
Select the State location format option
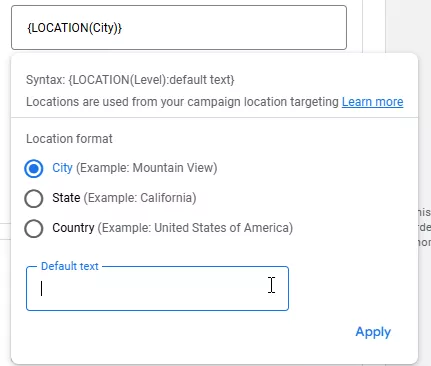click(x=34, y=199)
